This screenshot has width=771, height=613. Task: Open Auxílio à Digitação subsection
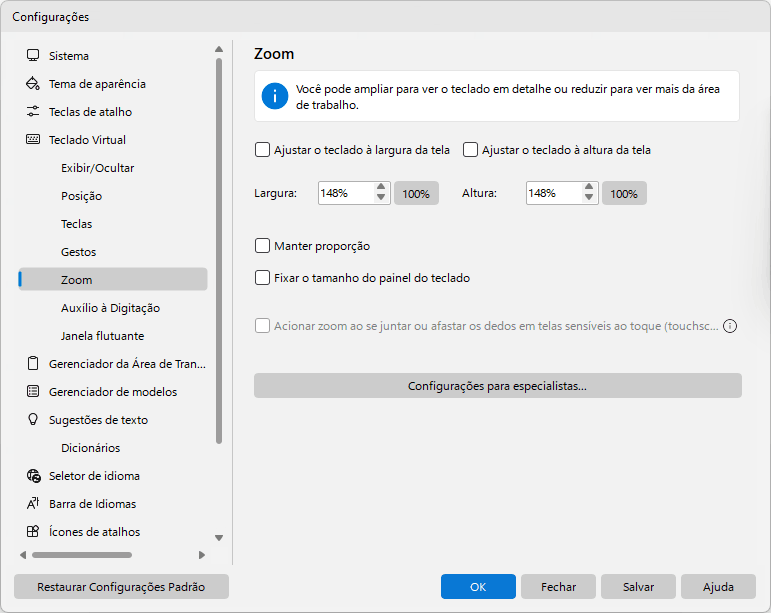[x=113, y=308]
